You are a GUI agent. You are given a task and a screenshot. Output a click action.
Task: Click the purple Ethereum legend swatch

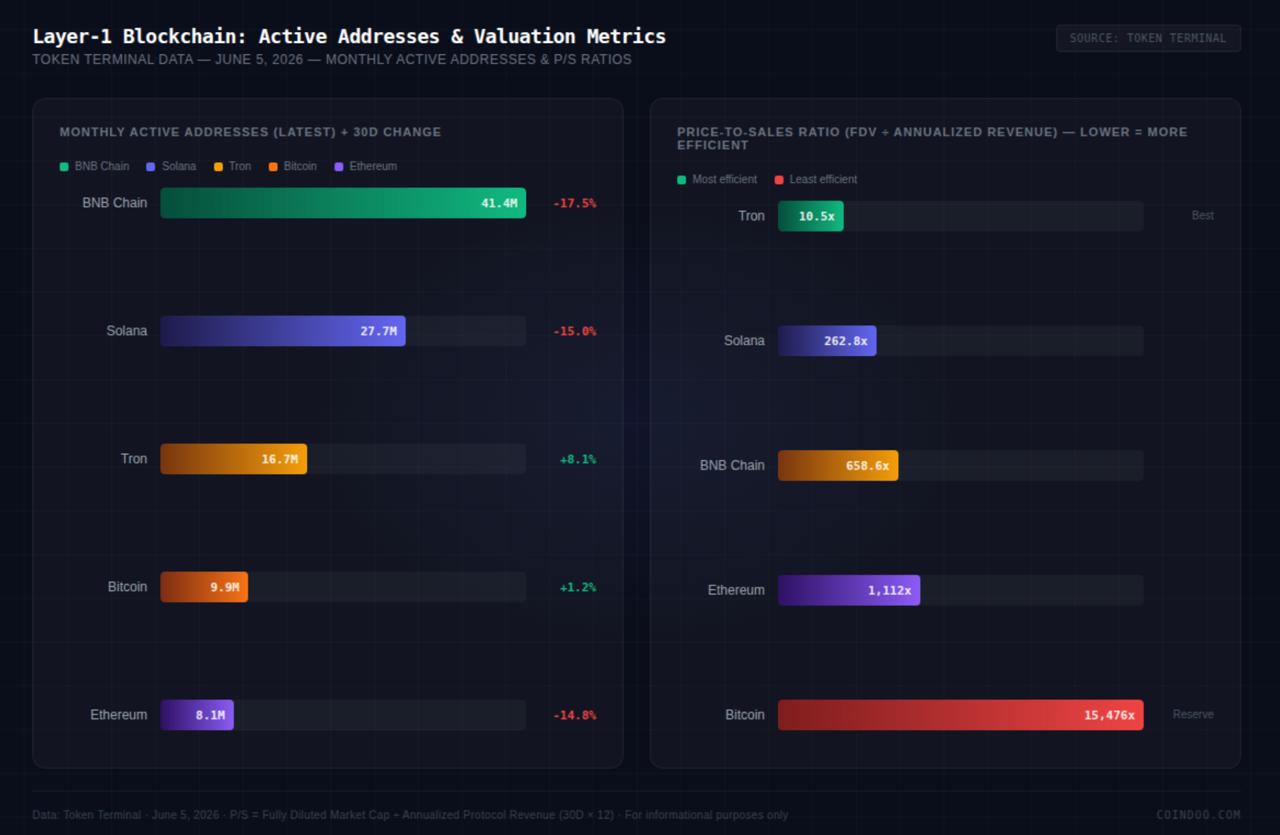coord(339,167)
